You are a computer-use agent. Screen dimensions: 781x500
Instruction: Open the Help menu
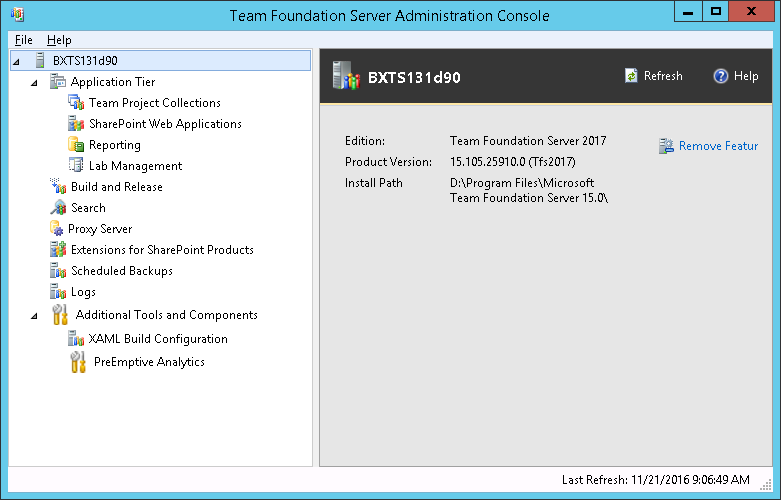[59, 40]
